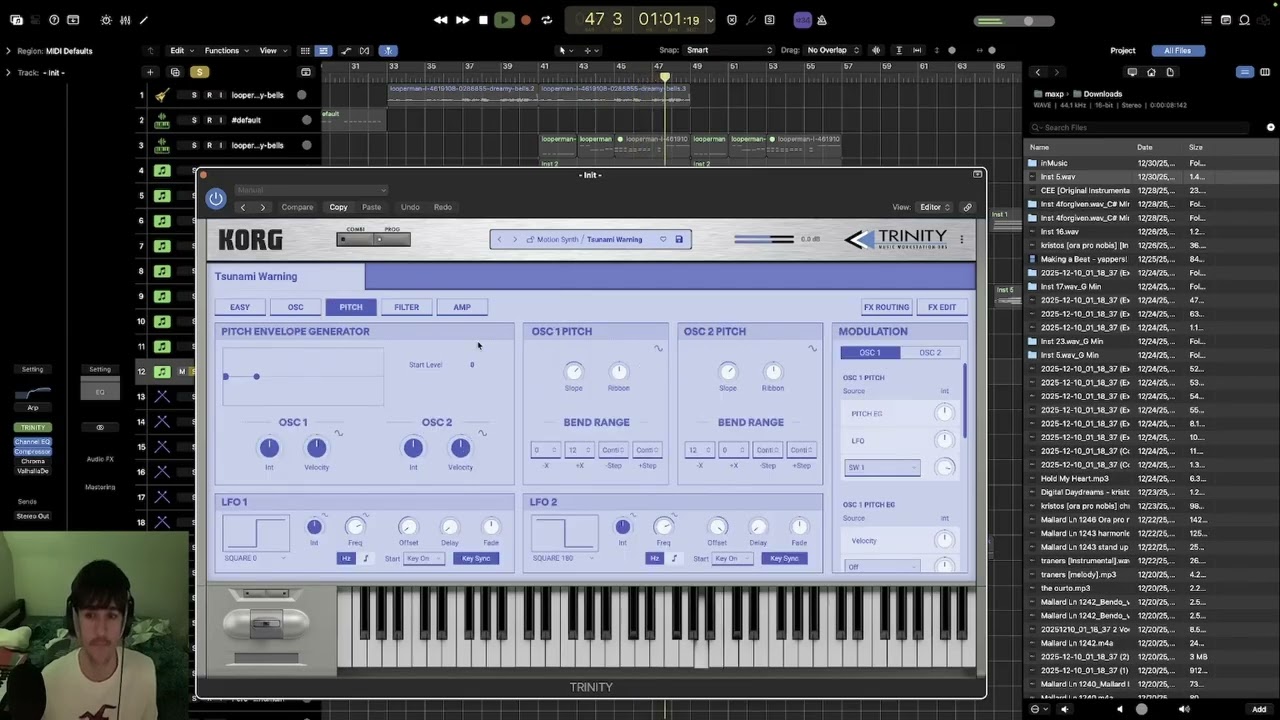Screen dimensions: 1280x720
Task: Toggle record enable on the #default track
Action: [208, 120]
